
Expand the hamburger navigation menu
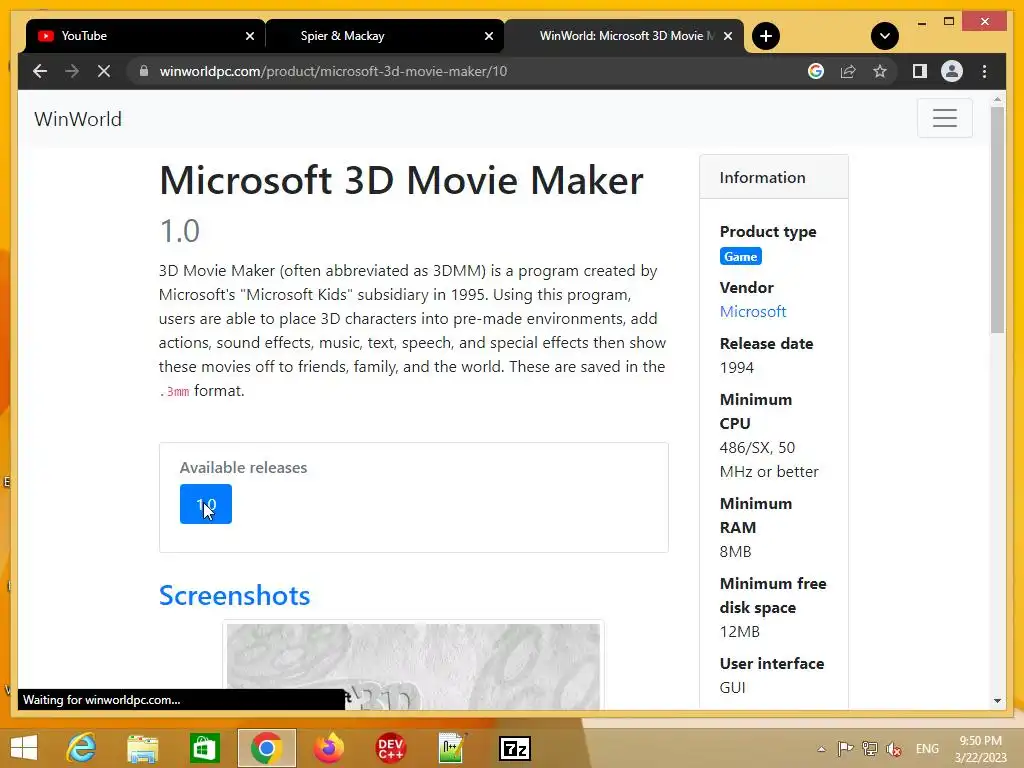944,118
